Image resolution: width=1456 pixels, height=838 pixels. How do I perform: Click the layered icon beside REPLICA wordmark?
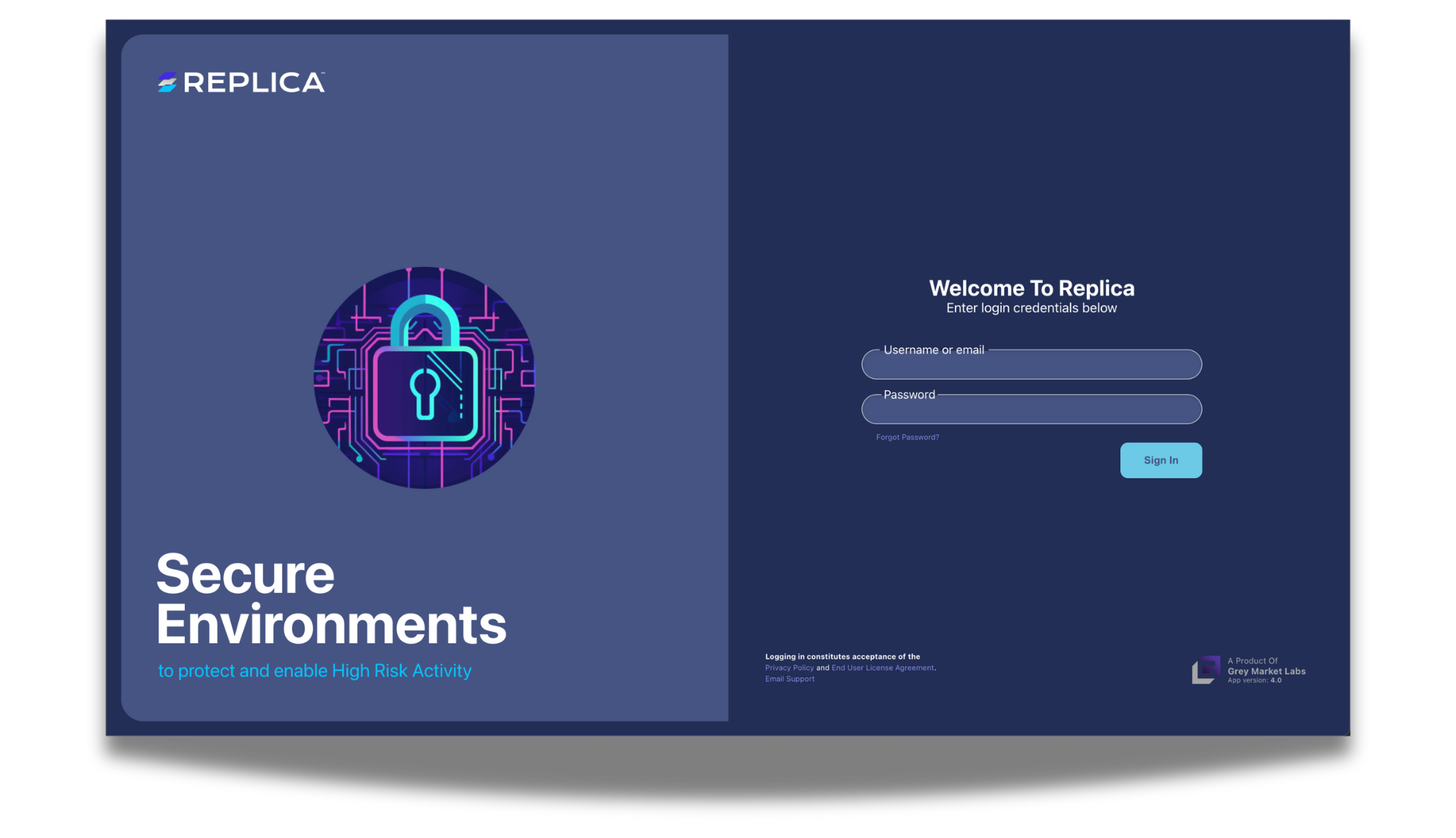(166, 83)
